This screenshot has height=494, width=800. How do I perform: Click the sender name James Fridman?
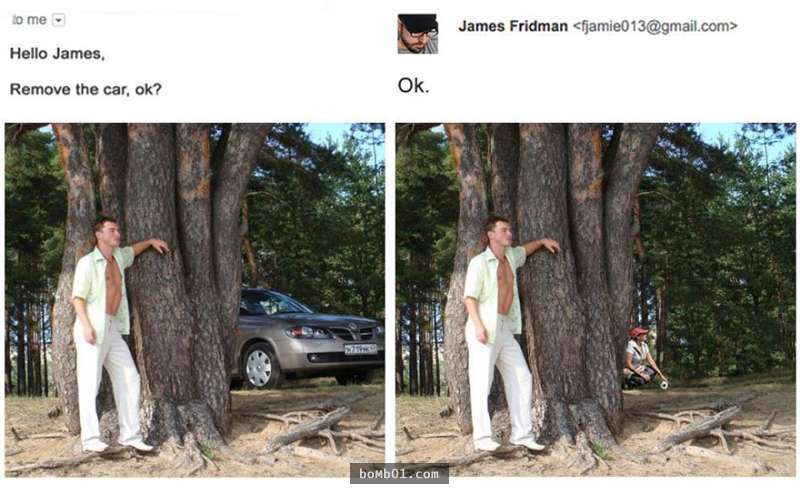tap(513, 26)
